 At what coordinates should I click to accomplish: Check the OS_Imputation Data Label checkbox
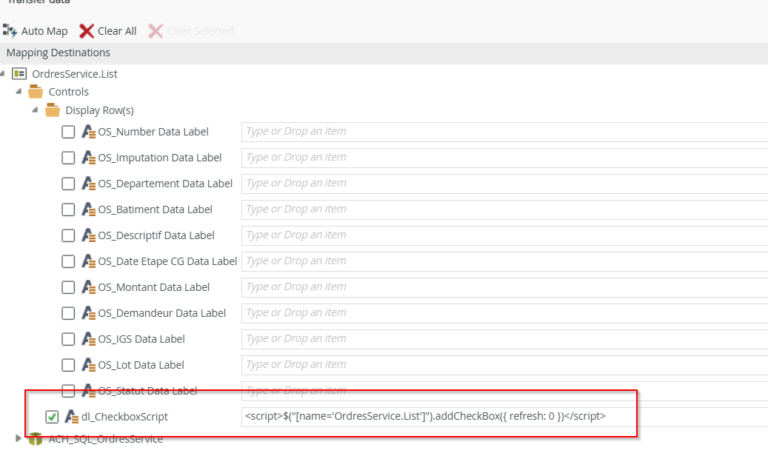click(68, 158)
